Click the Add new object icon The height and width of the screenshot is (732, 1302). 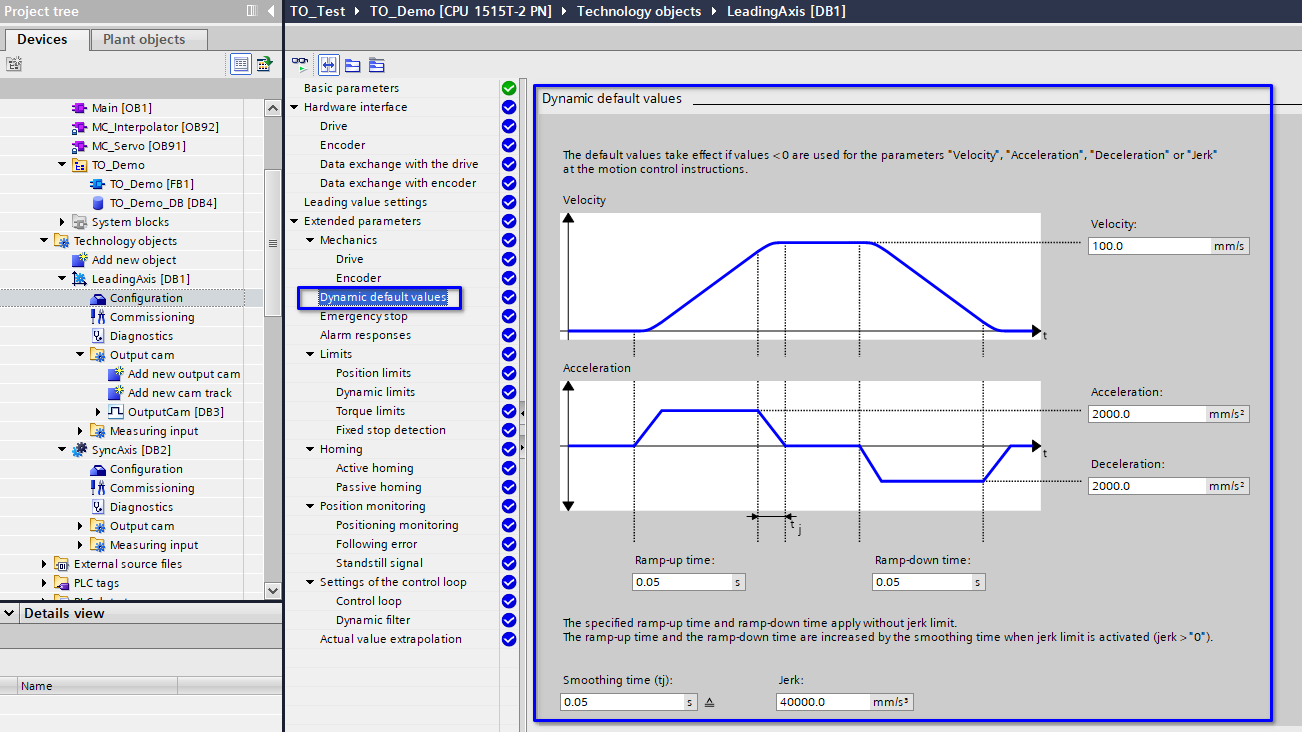click(x=80, y=260)
